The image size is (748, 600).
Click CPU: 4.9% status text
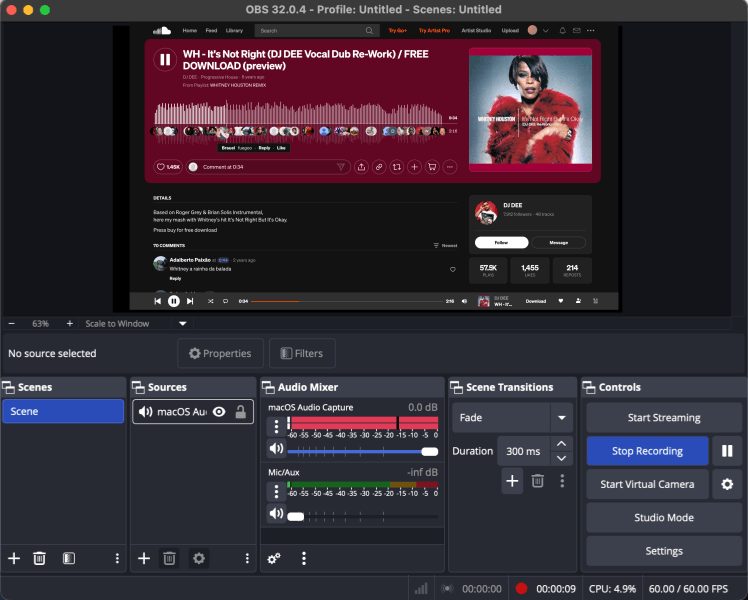tap(612, 589)
